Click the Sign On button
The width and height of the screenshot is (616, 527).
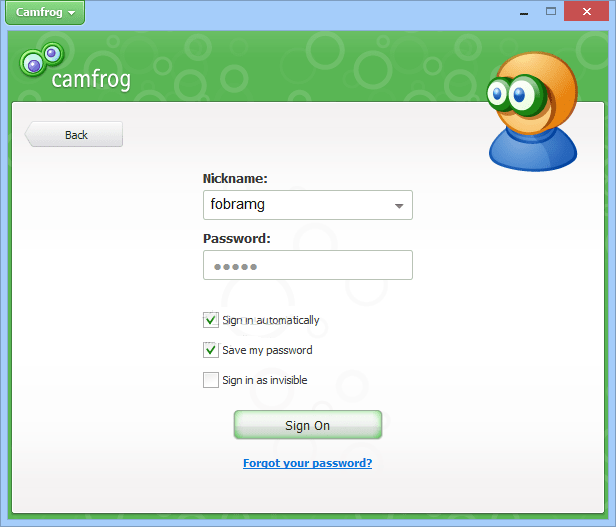[x=308, y=425]
